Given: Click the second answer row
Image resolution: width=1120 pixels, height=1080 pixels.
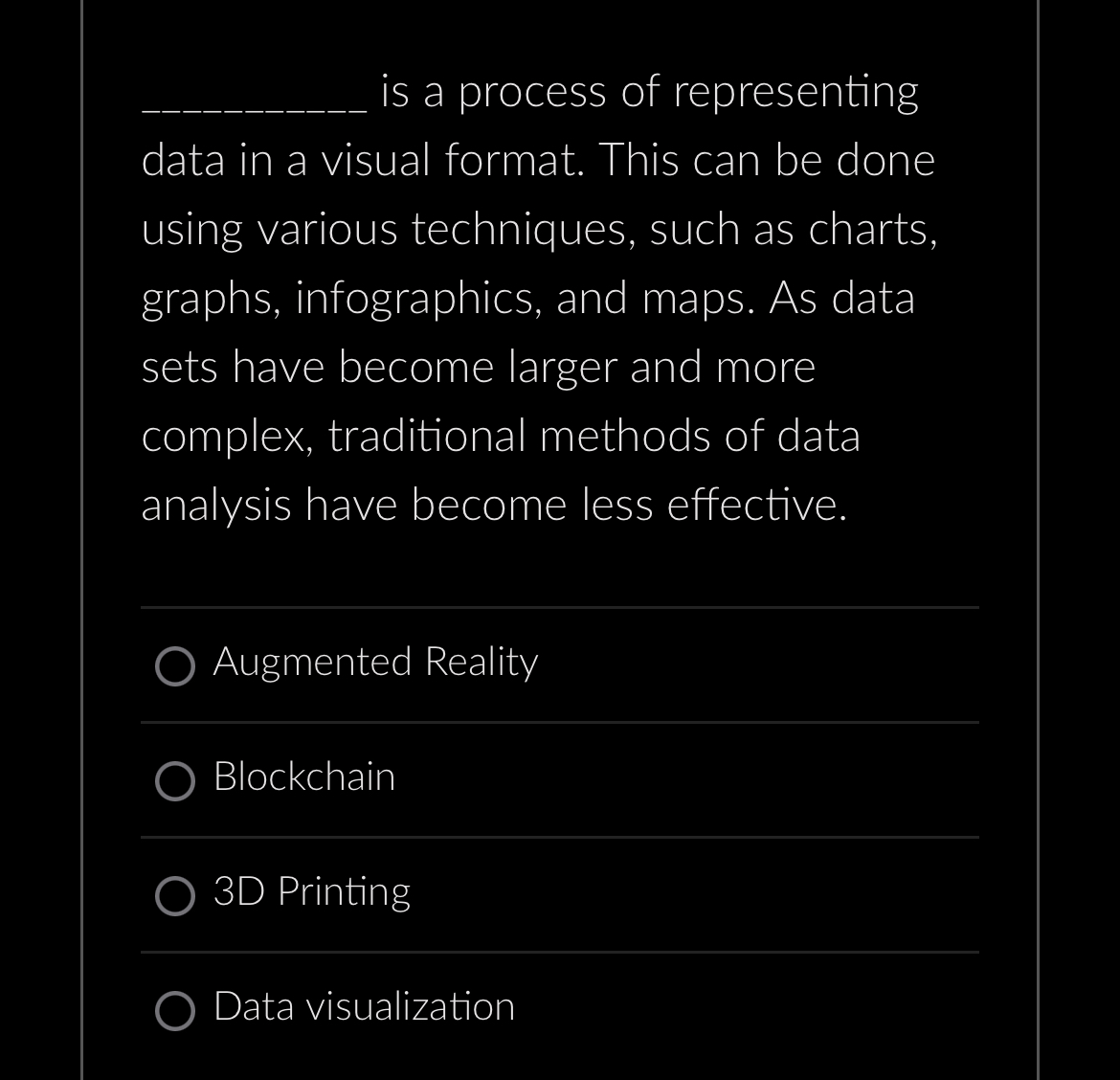Looking at the screenshot, I should pos(560,779).
